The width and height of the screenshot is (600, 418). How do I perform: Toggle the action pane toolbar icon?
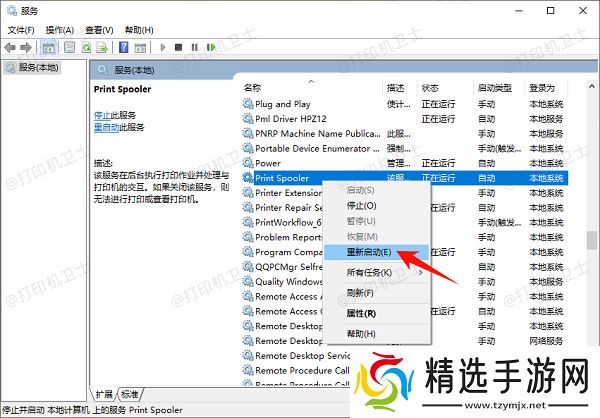coord(140,47)
